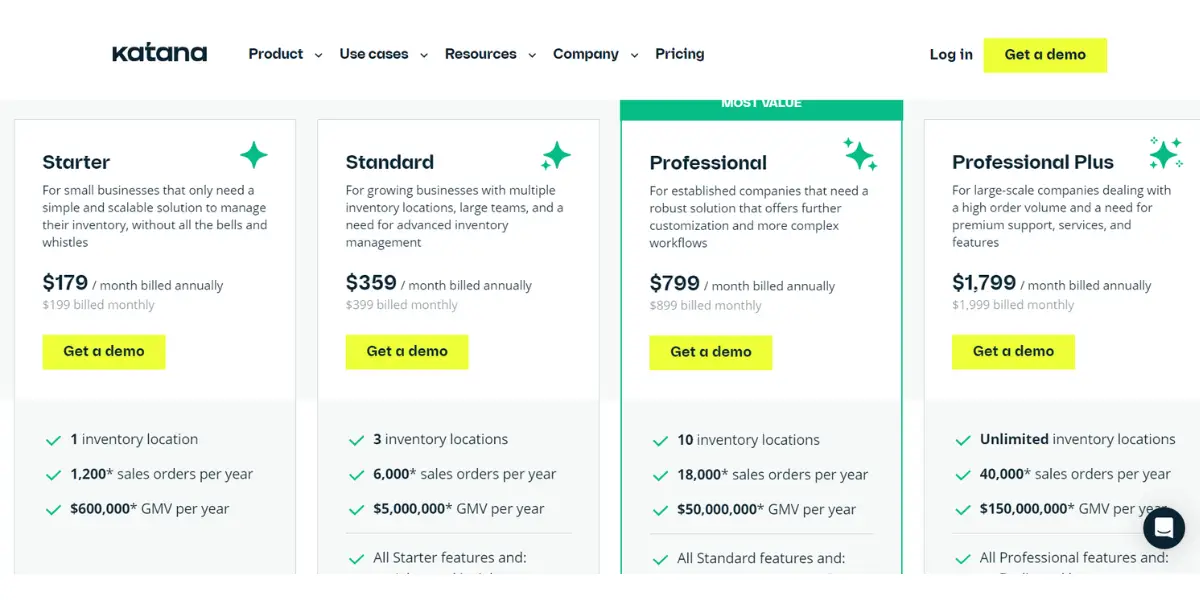Expand the Use cases dropdown chevron
Viewport: 1200px width, 600px height.
[x=423, y=55]
